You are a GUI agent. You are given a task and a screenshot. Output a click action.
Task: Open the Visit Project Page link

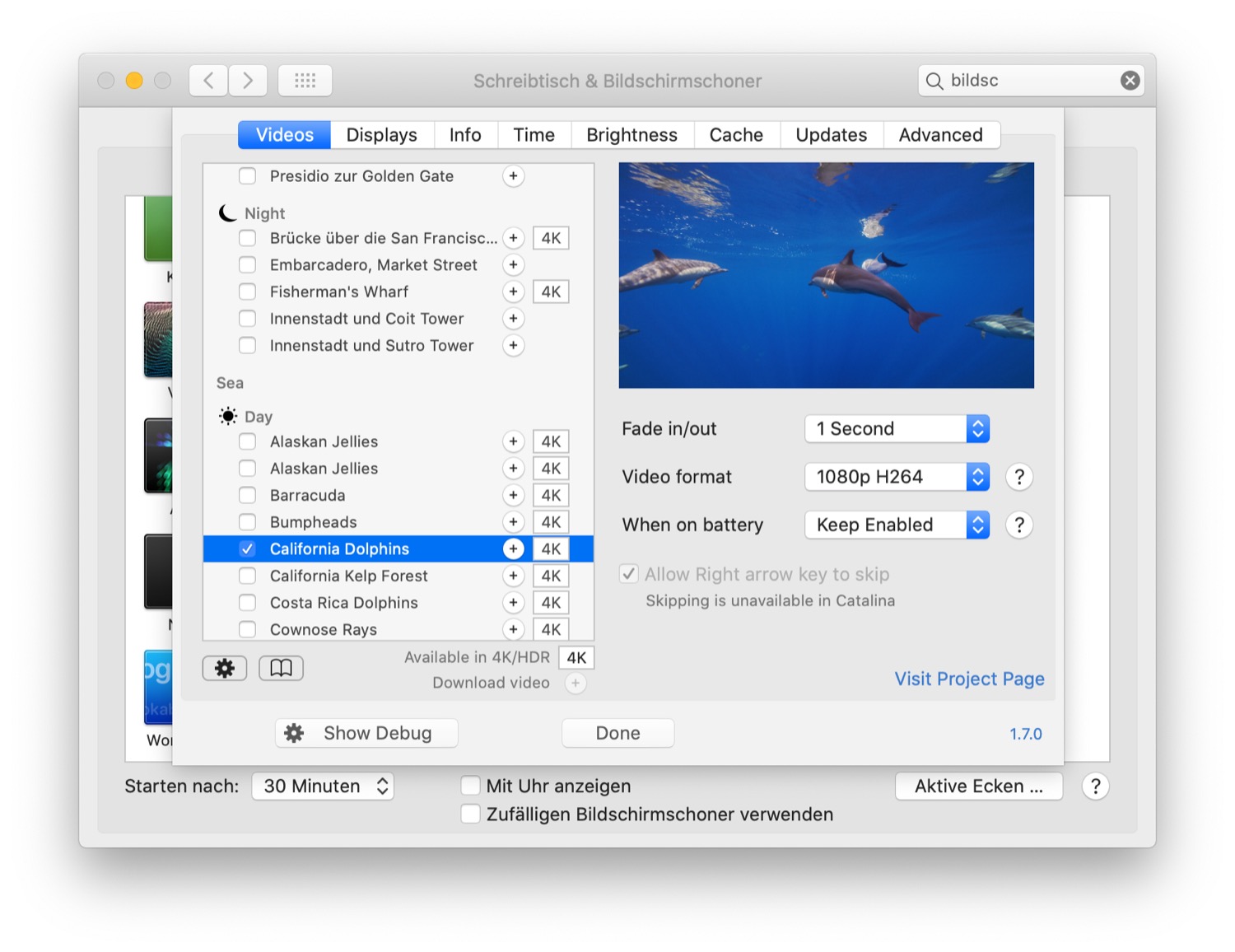pos(969,679)
